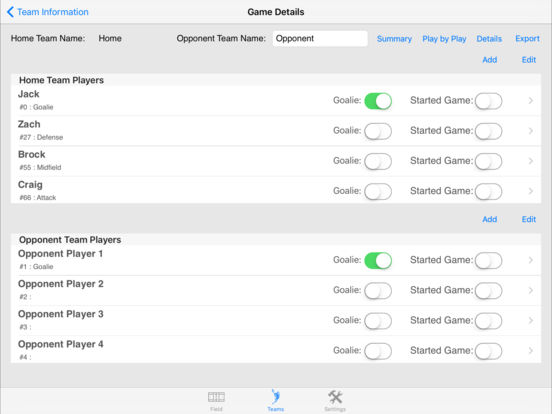Open Opponent Player 2 chevron
This screenshot has height=414, width=552.
coord(531,290)
